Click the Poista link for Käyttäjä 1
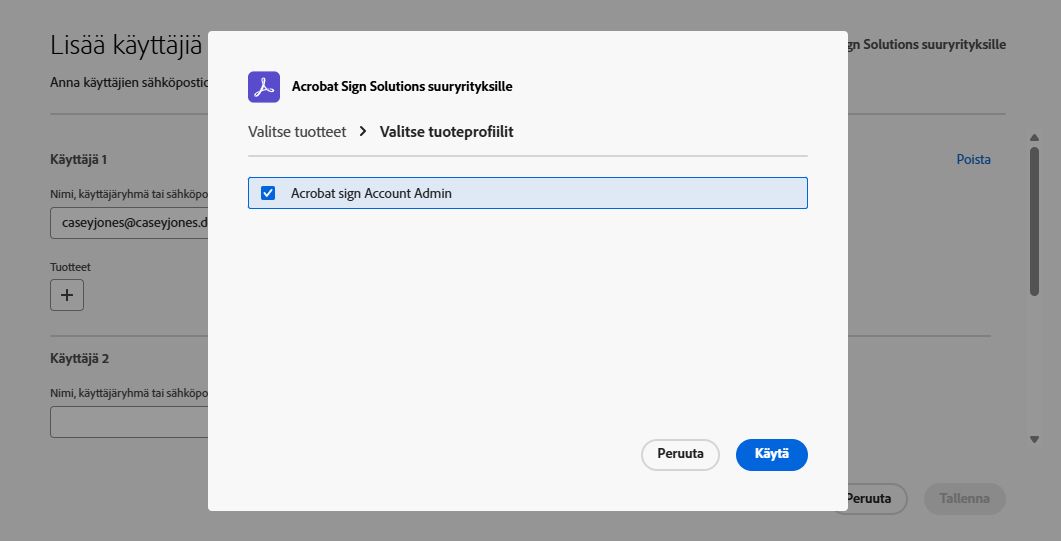This screenshot has width=1061, height=541. (x=973, y=159)
